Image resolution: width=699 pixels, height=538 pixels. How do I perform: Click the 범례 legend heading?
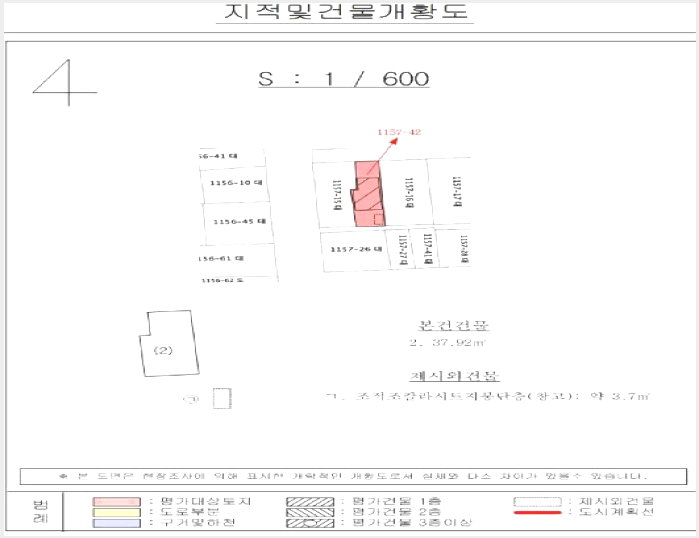coord(40,512)
